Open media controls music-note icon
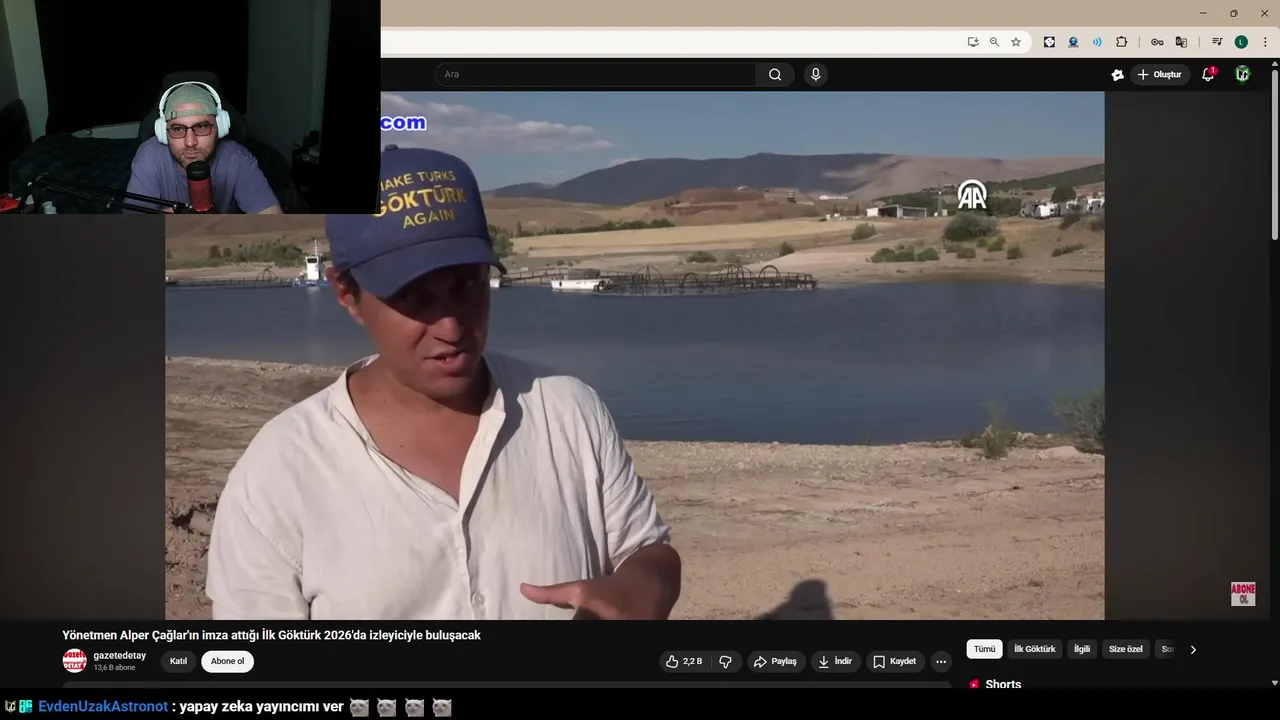This screenshot has width=1280, height=720. [1217, 42]
